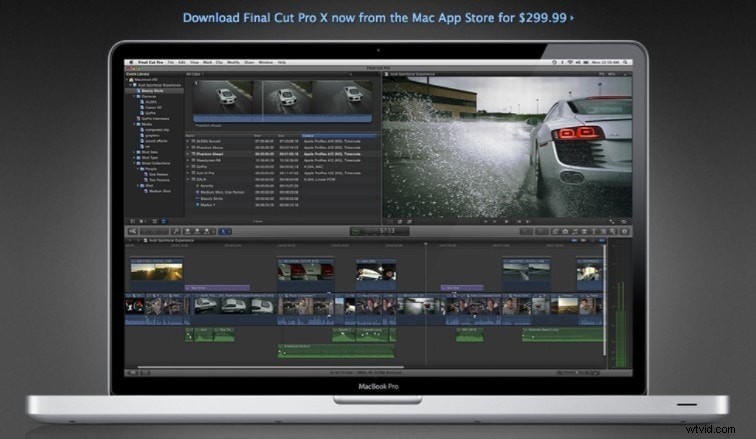Toggle timeline skimming button

click(574, 240)
